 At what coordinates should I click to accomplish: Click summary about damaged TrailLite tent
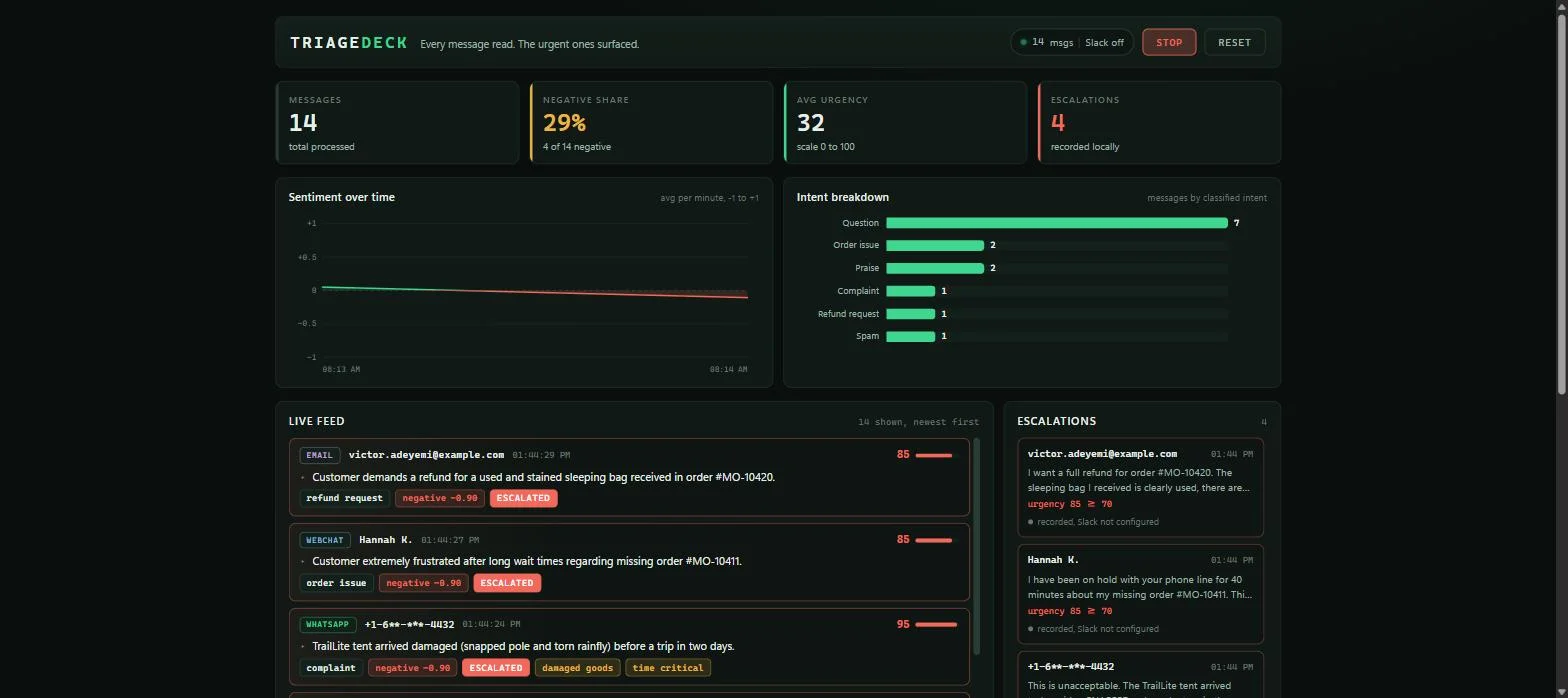click(x=523, y=646)
